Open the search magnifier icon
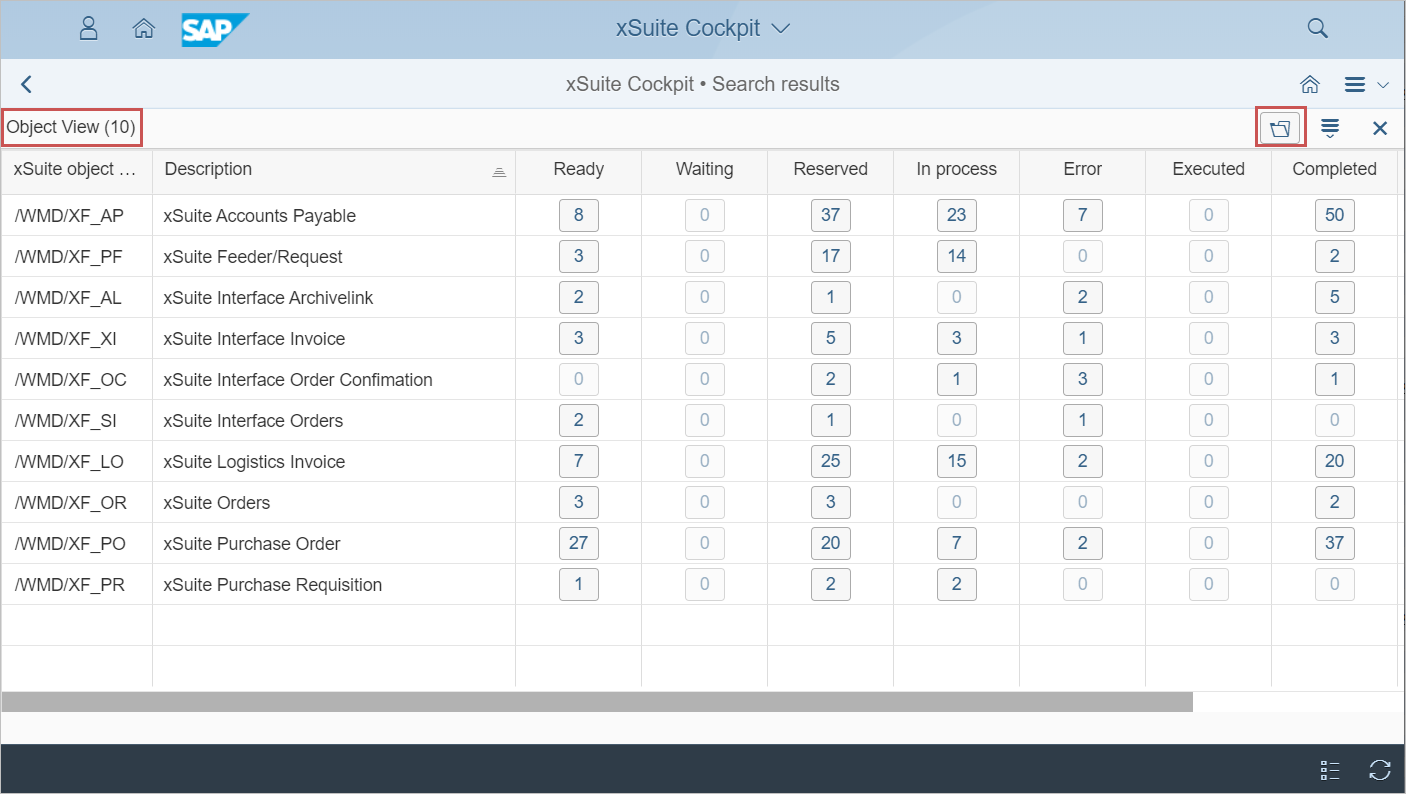Viewport: 1406px width, 794px height. 1317,28
